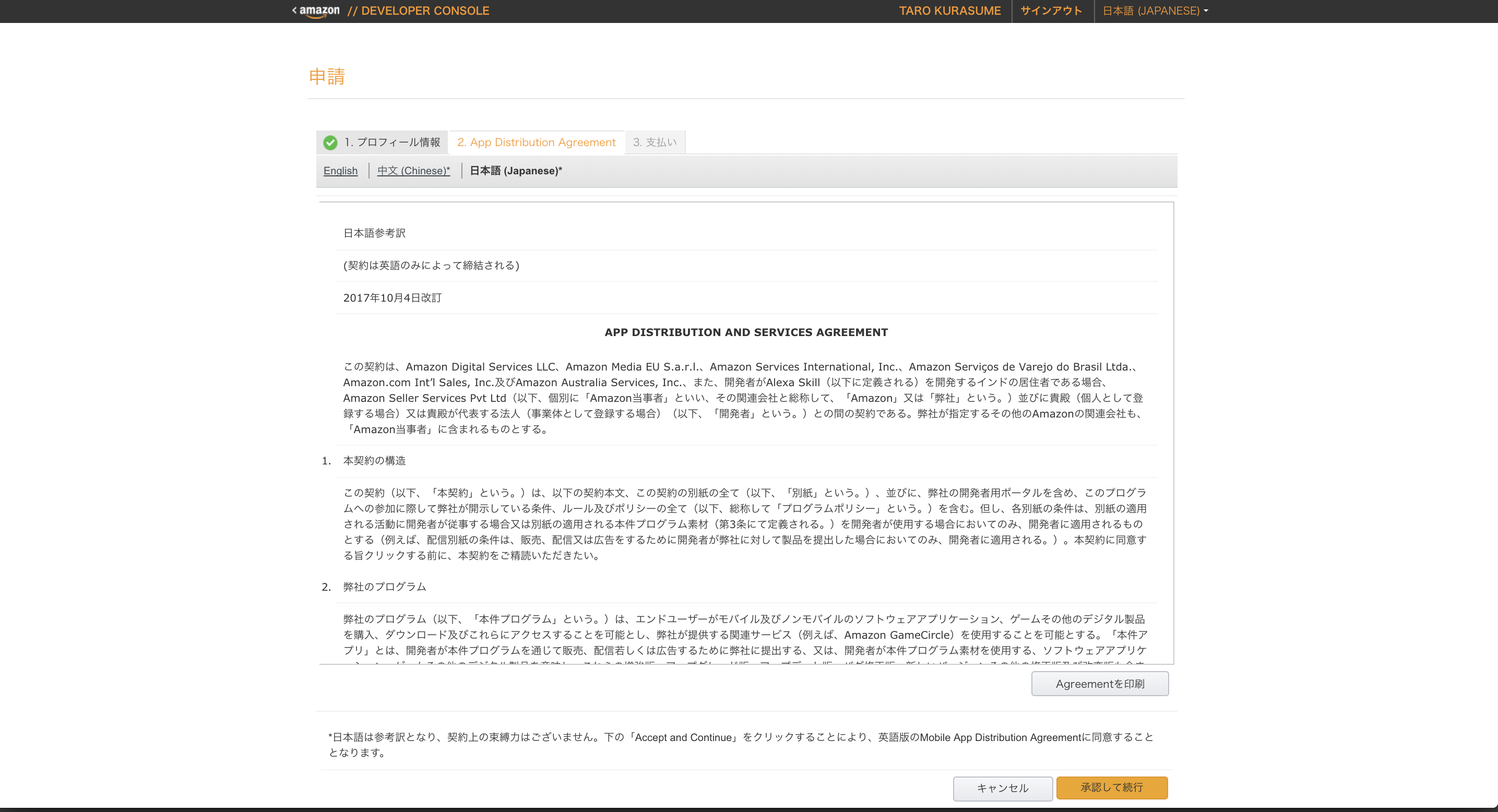Click the サインアウト link
This screenshot has width=1498, height=812.
[1051, 11]
